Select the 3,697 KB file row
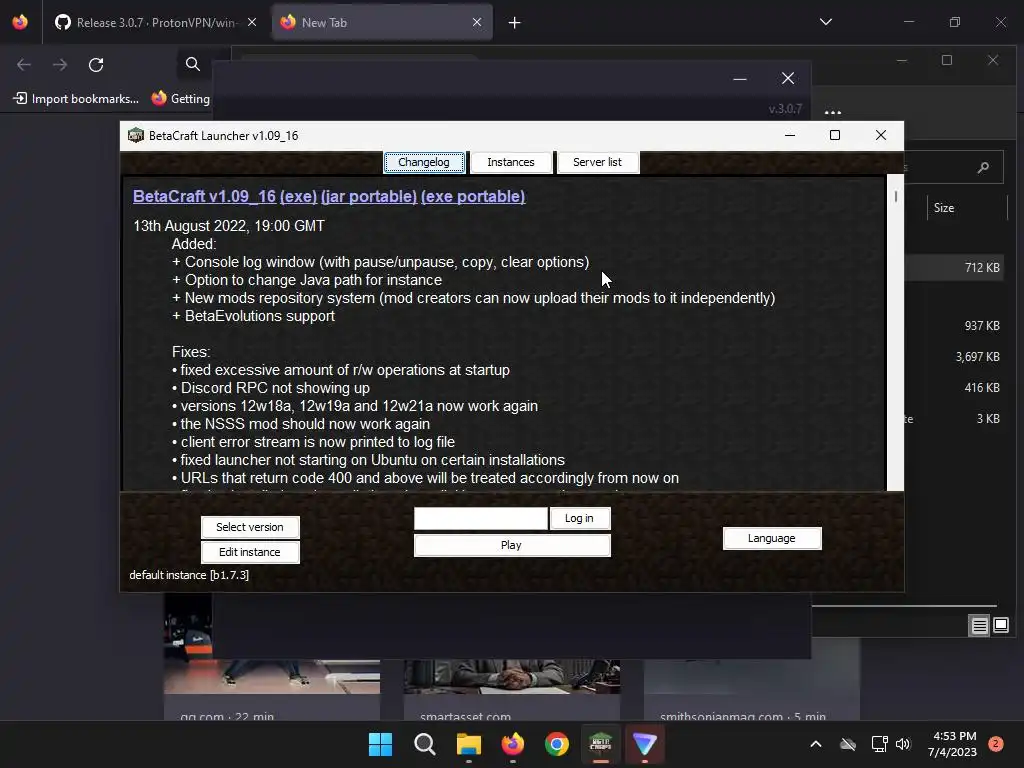Viewport: 1024px width, 768px height. coord(955,357)
